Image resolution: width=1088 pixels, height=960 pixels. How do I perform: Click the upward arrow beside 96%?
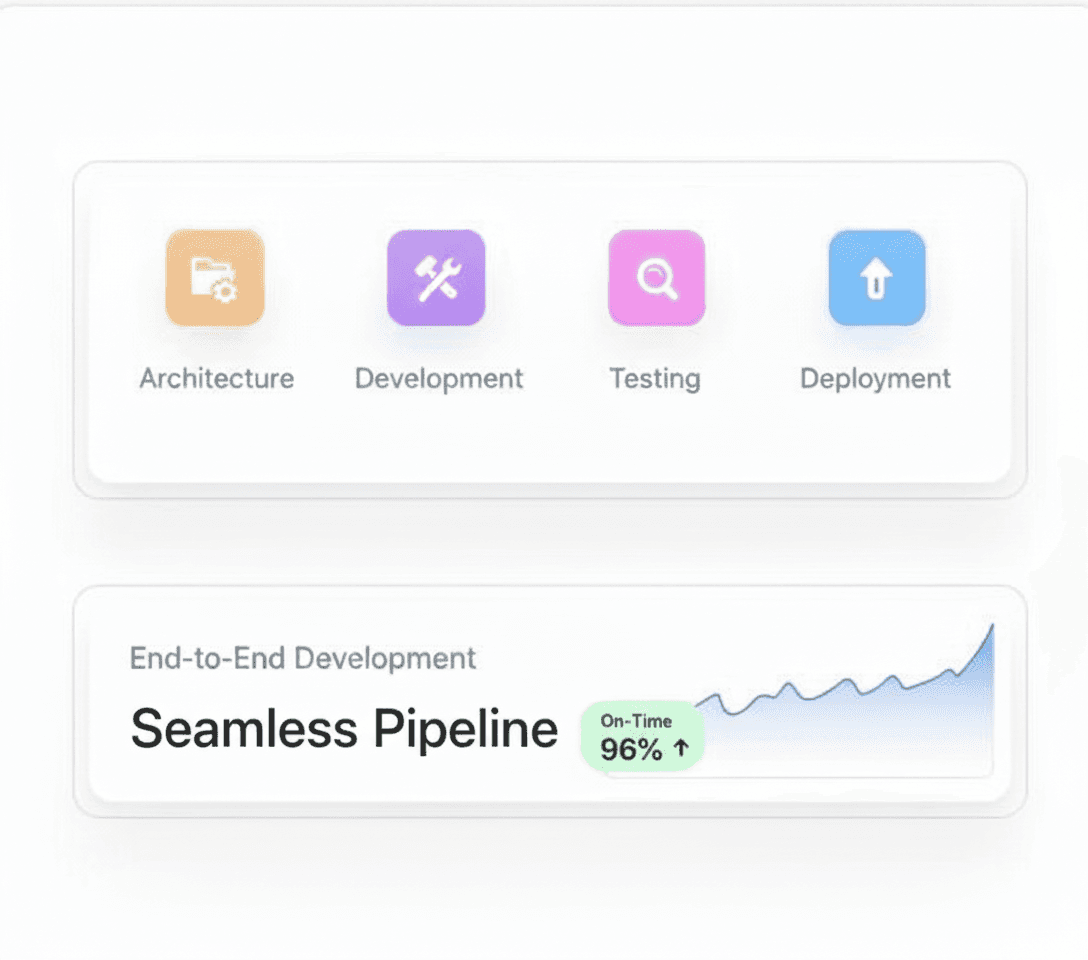682,748
